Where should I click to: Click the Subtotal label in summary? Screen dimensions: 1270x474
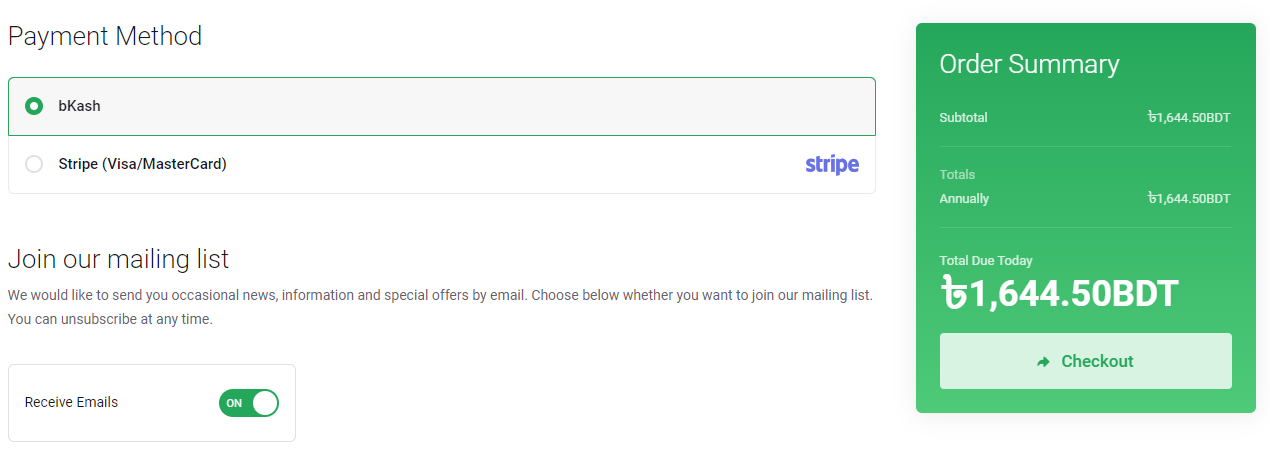[x=963, y=118]
